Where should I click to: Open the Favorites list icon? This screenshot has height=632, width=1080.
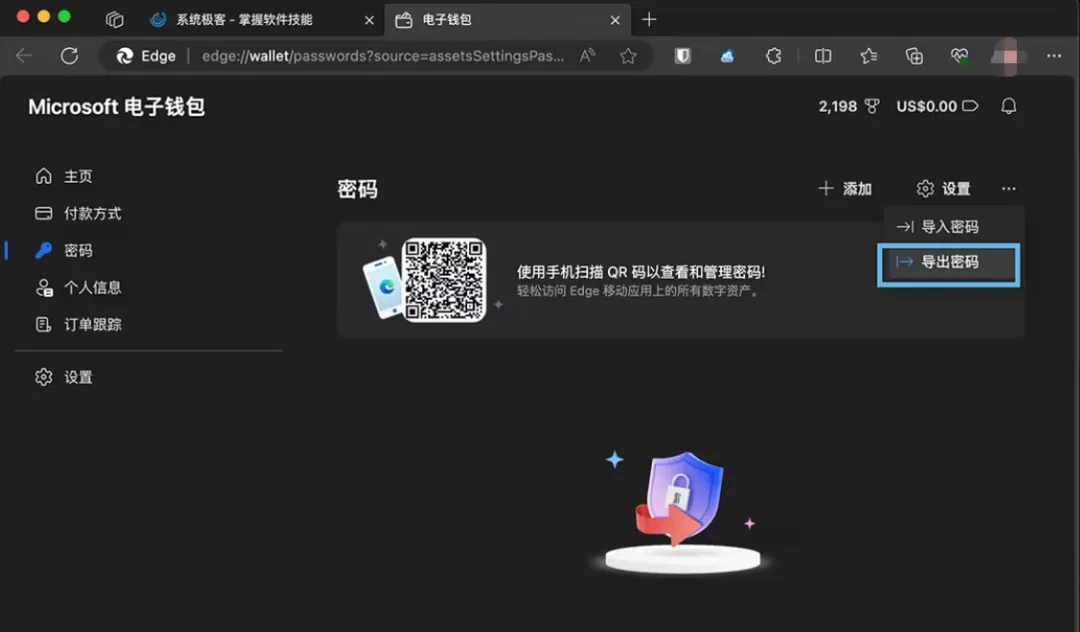click(869, 56)
